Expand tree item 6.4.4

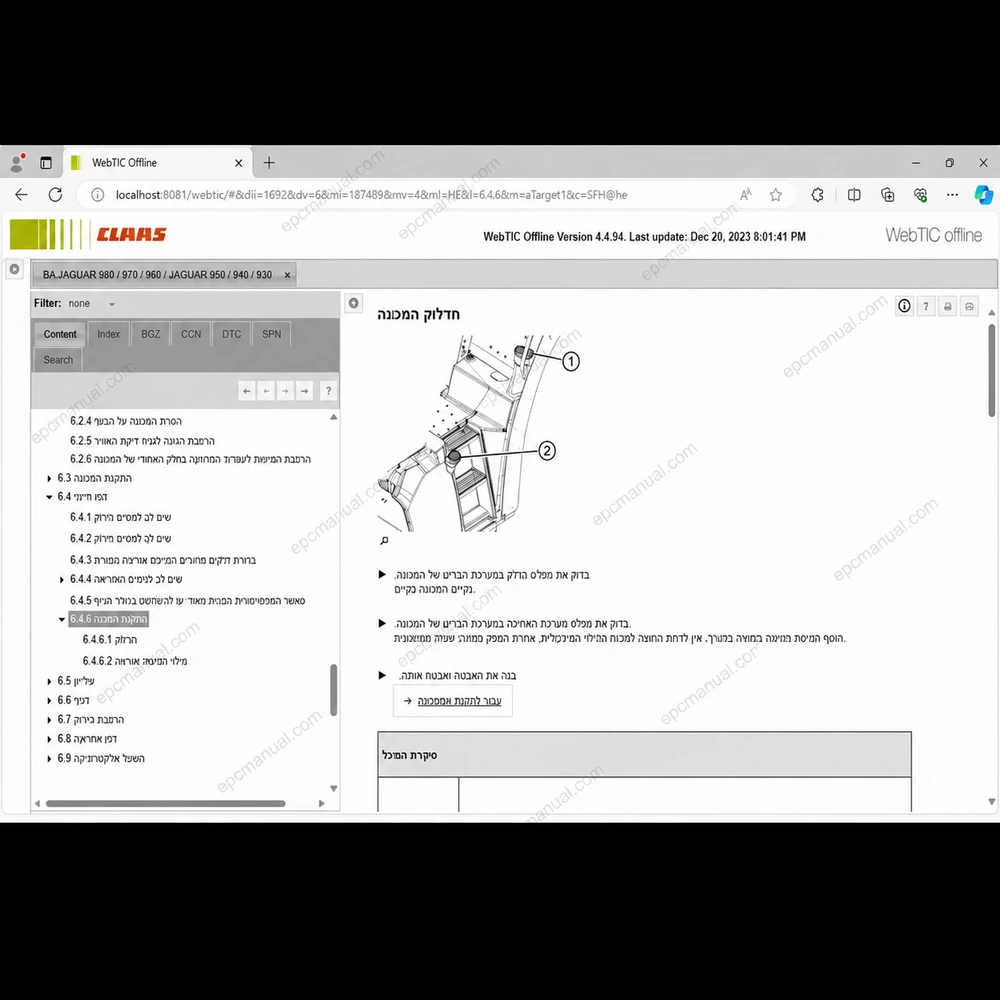(62, 580)
